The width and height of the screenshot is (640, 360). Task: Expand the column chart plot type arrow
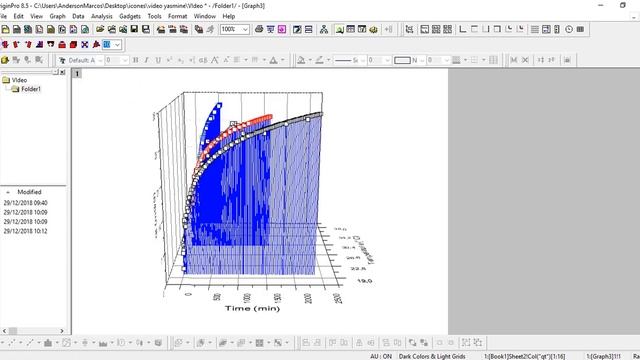coord(56,343)
